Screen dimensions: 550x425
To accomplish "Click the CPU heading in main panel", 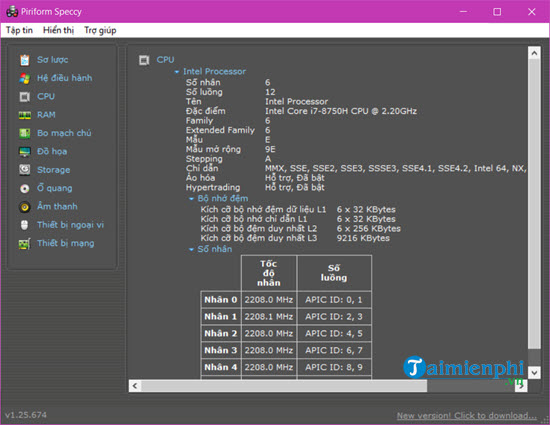I will [x=165, y=60].
